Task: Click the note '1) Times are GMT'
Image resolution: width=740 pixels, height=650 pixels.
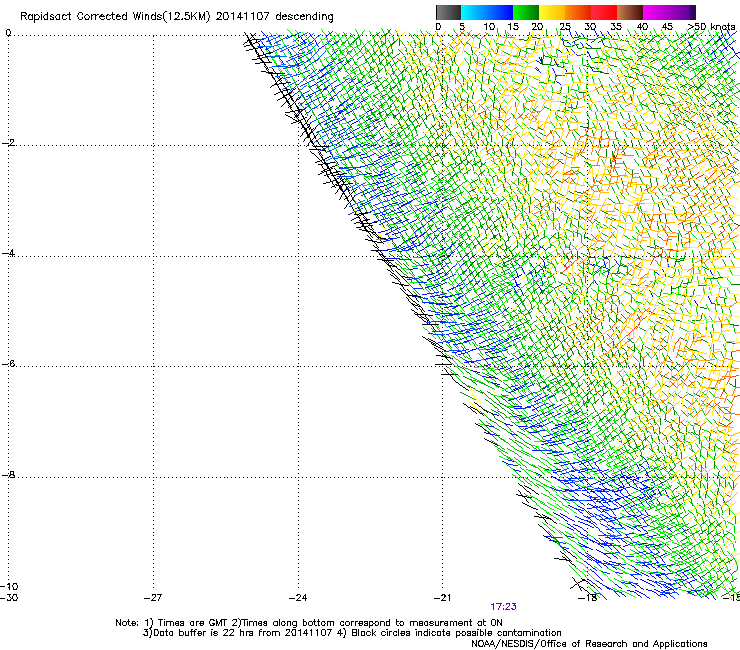Action: (x=186, y=623)
